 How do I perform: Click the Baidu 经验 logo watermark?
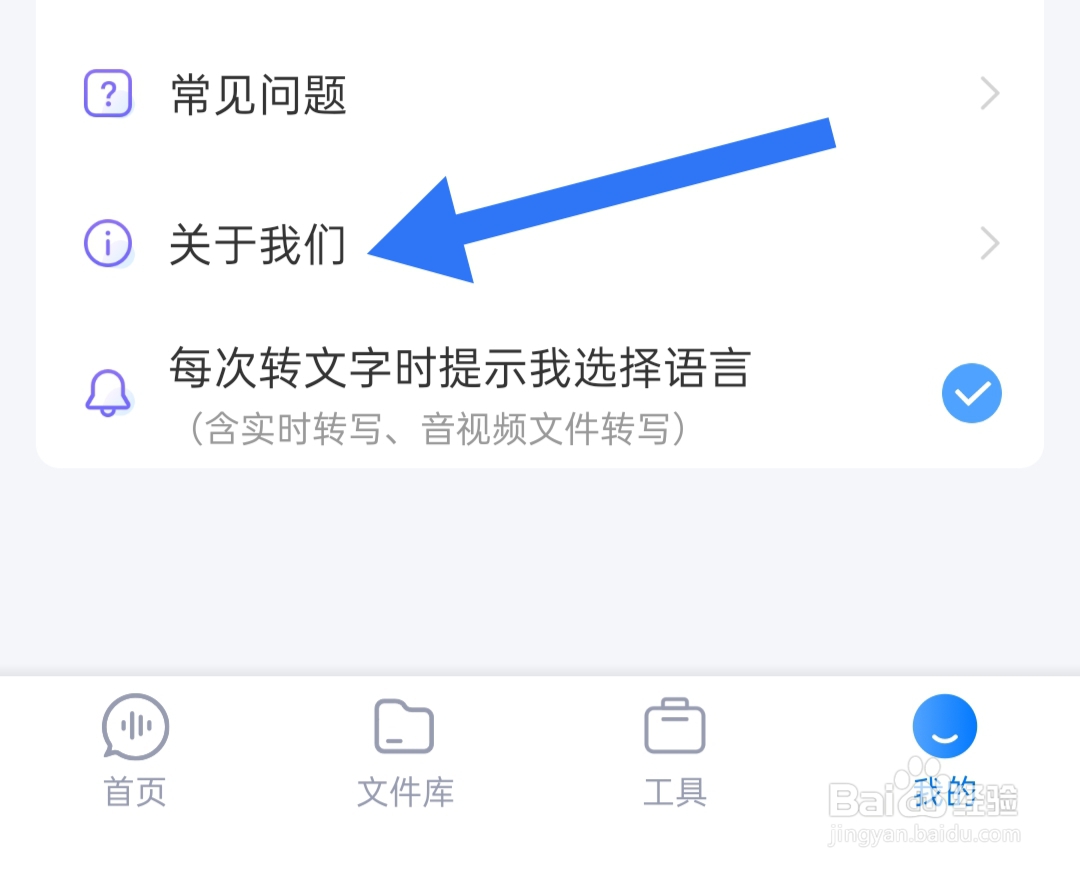923,799
